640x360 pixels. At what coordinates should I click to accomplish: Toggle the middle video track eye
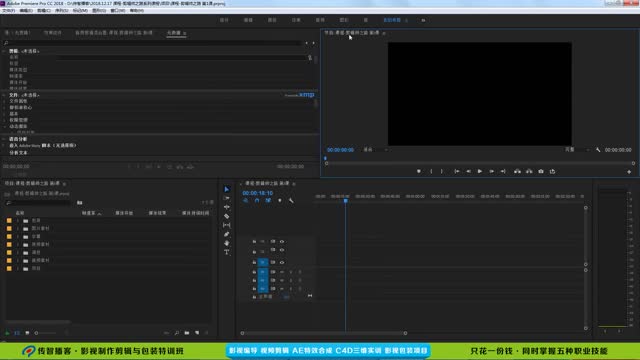[282, 250]
